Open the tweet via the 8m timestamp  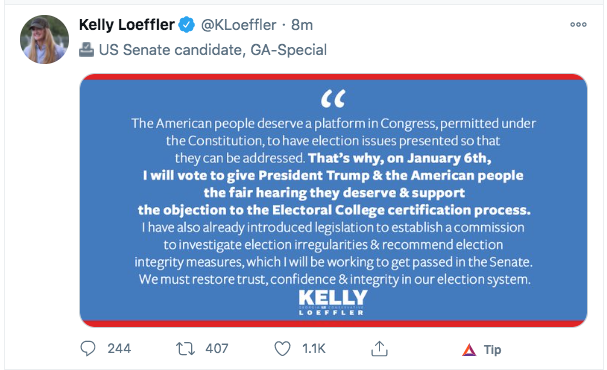pos(302,25)
